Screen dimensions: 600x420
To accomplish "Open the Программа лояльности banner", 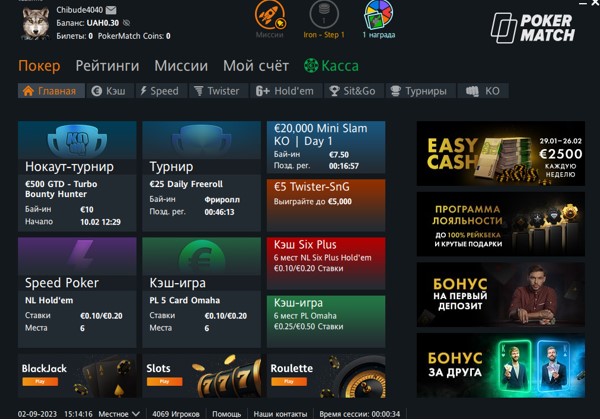I will [501, 224].
